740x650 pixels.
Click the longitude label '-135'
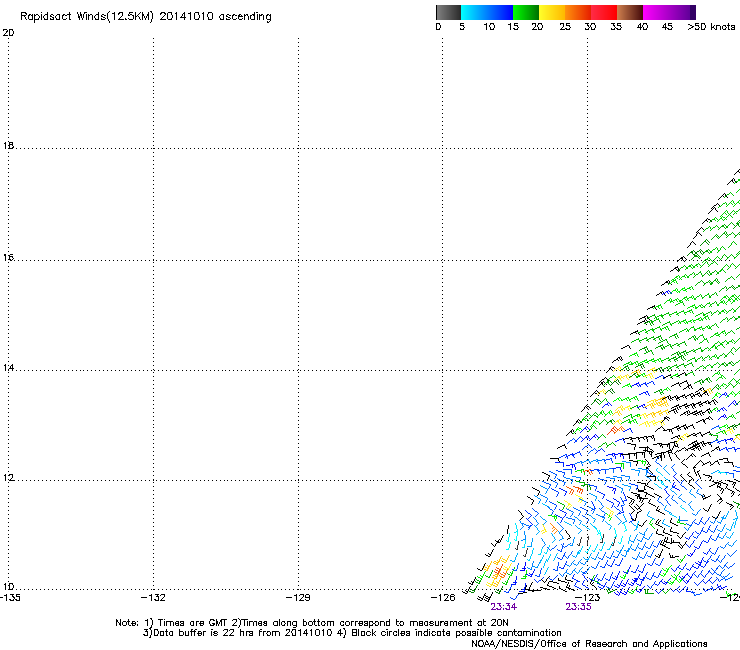10,598
